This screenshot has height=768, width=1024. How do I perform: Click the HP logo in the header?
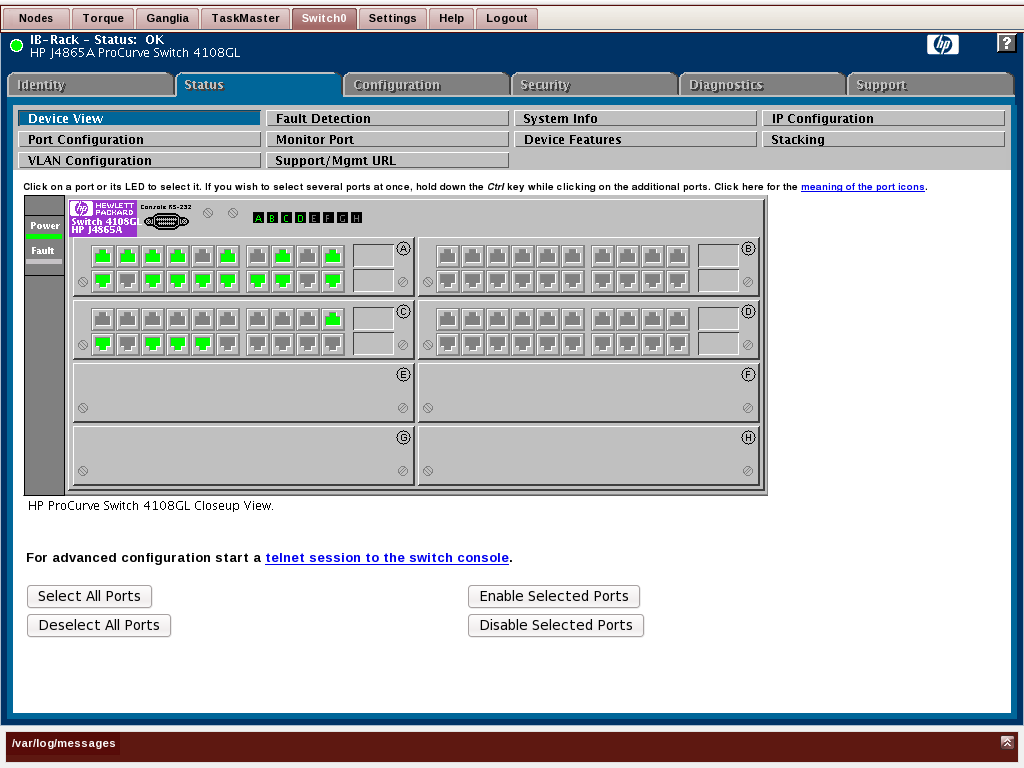942,44
